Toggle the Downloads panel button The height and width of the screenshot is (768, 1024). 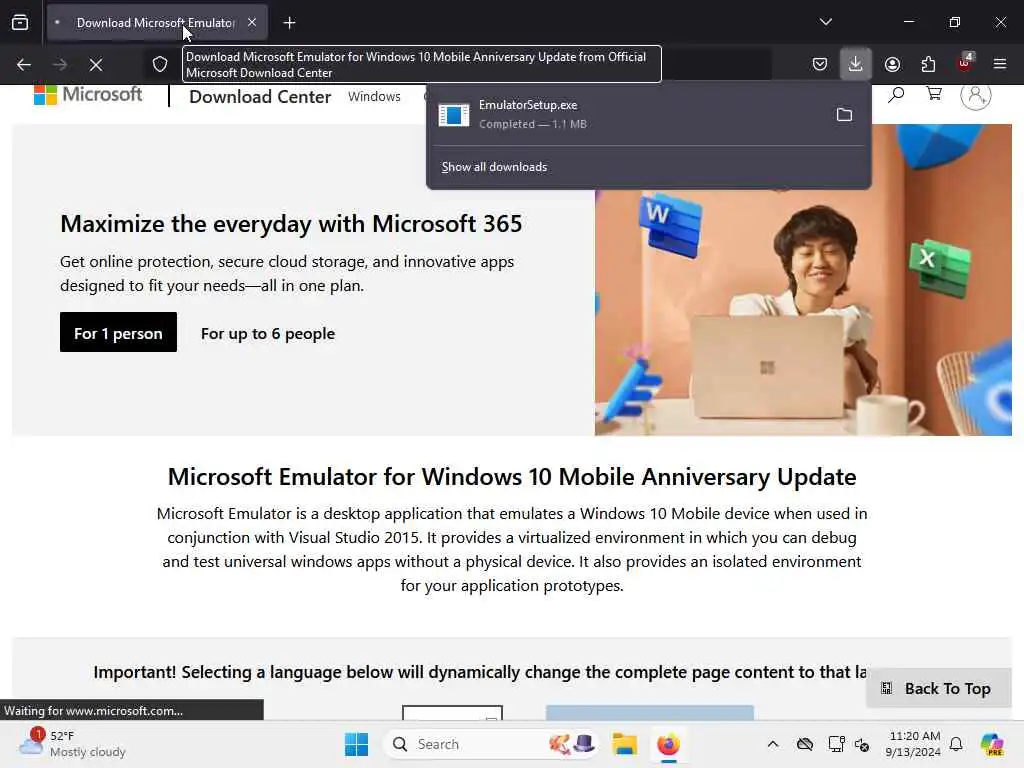click(856, 64)
